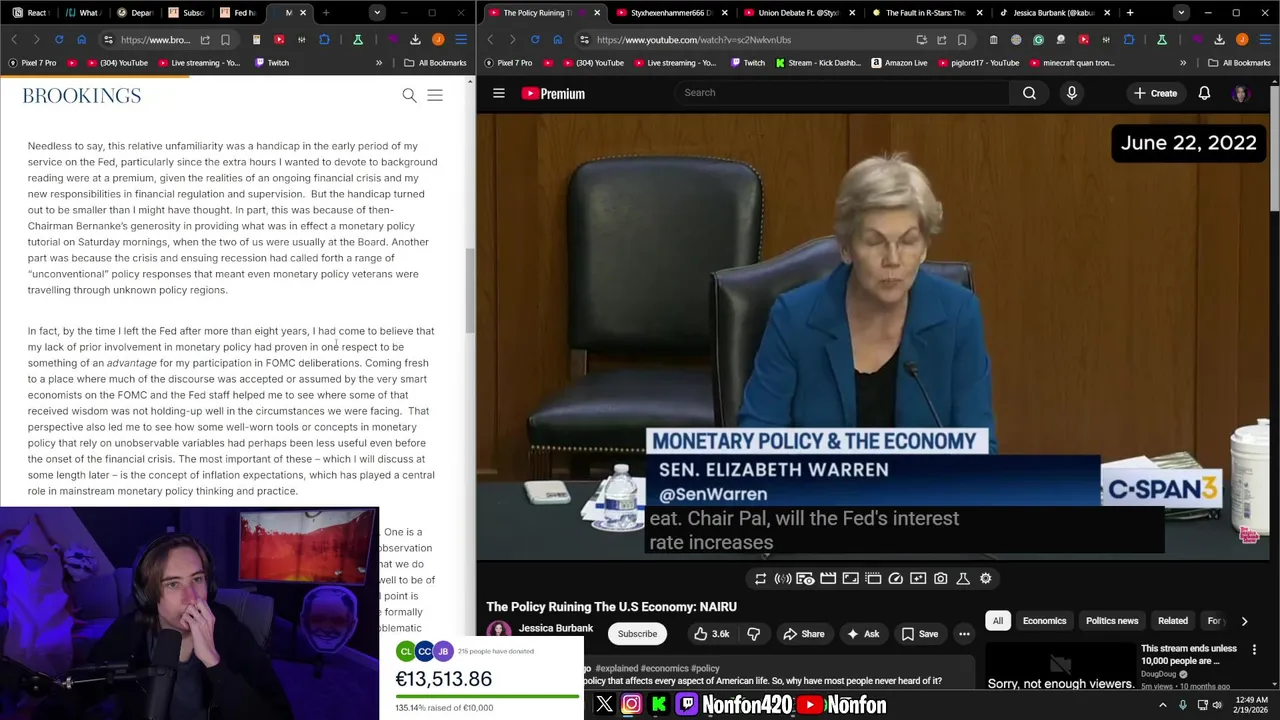
Task: Show more bookmarks in Brookings window
Action: click(x=379, y=63)
